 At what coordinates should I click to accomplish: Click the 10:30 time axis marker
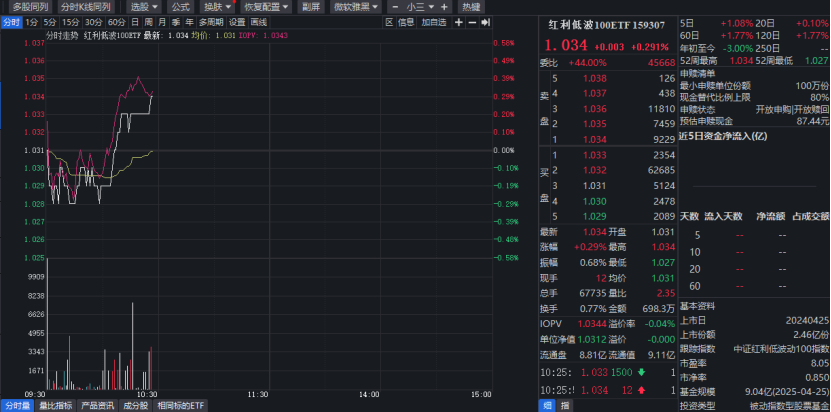pos(147,395)
